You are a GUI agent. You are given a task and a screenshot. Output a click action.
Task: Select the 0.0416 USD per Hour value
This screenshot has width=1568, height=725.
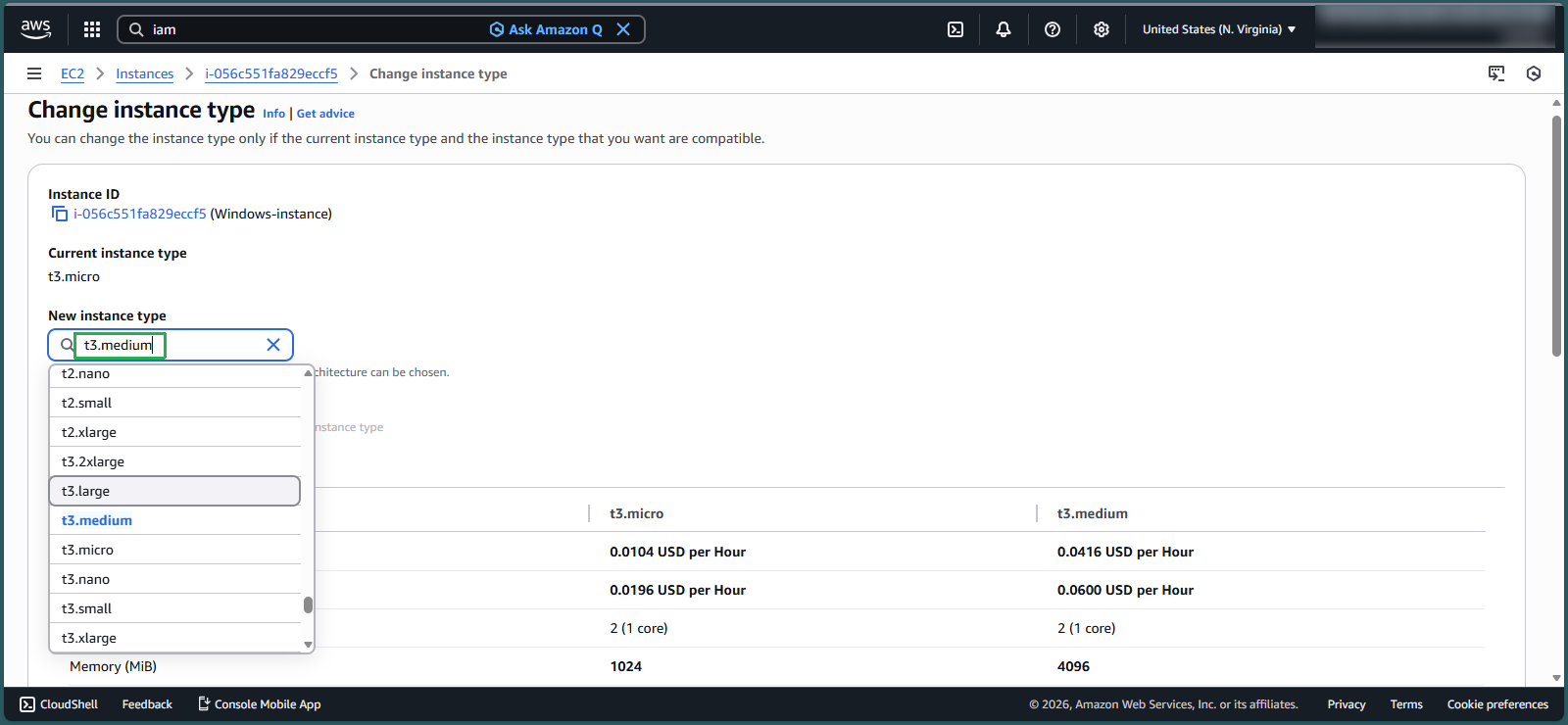click(x=1126, y=552)
